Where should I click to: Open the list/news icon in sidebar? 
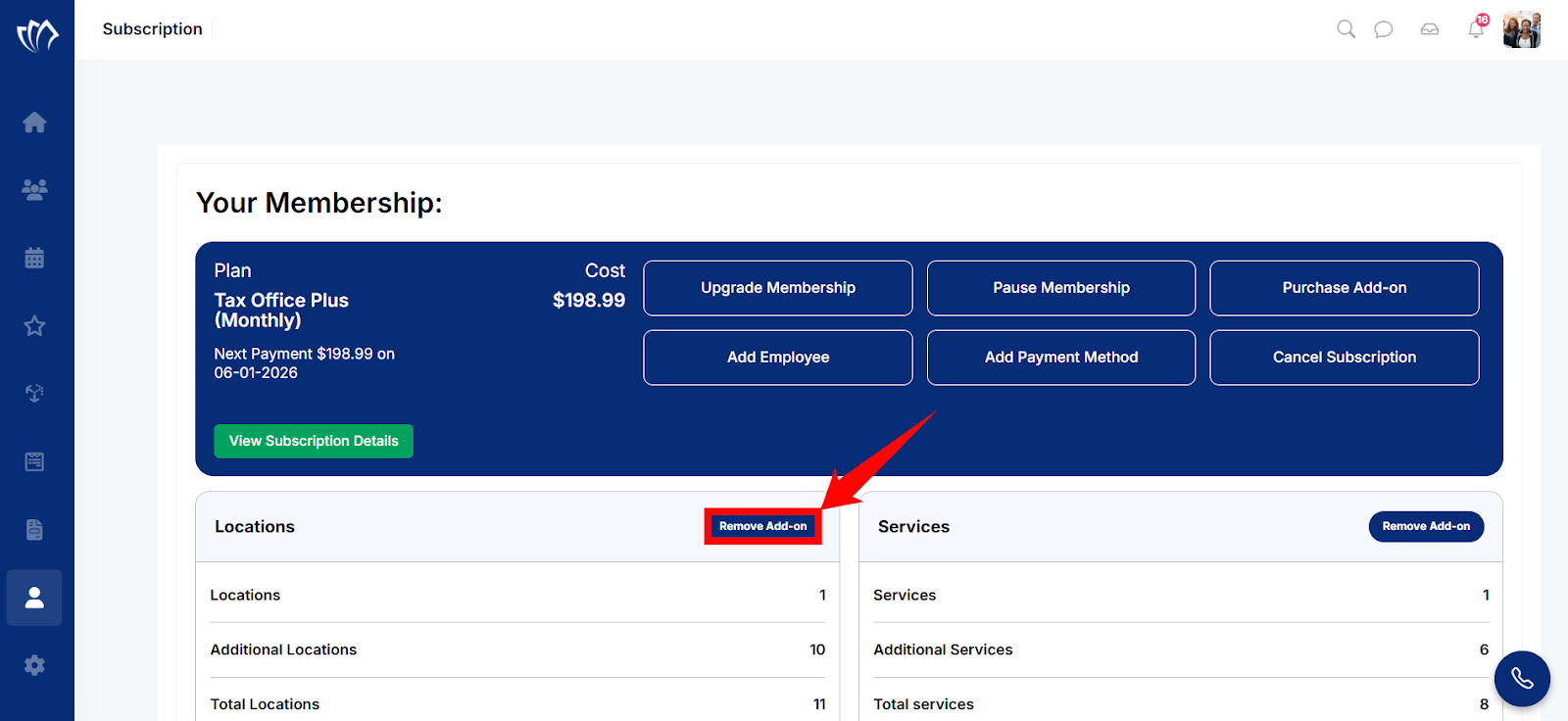tap(34, 461)
